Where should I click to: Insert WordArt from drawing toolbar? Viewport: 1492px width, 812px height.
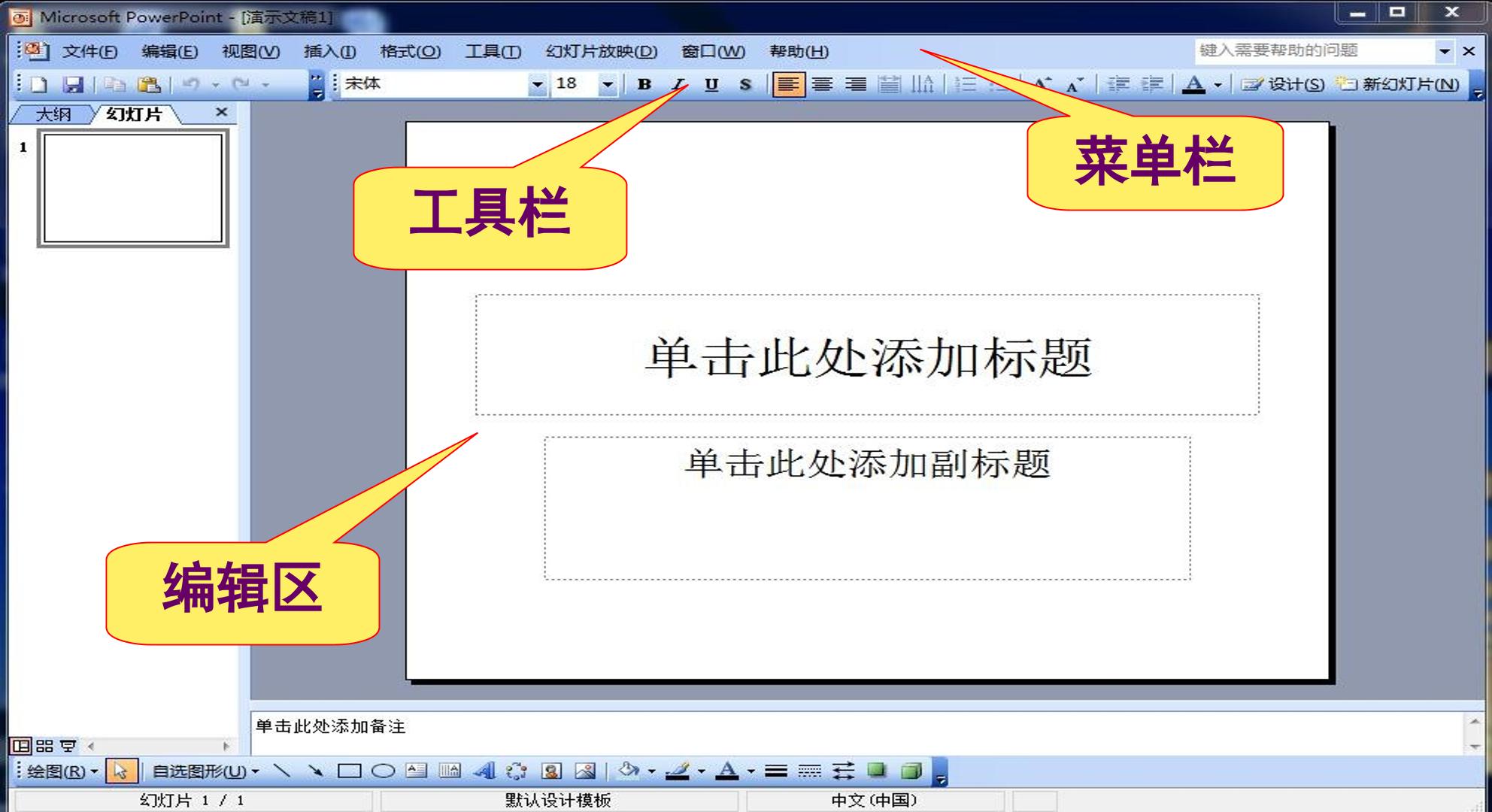(485, 771)
